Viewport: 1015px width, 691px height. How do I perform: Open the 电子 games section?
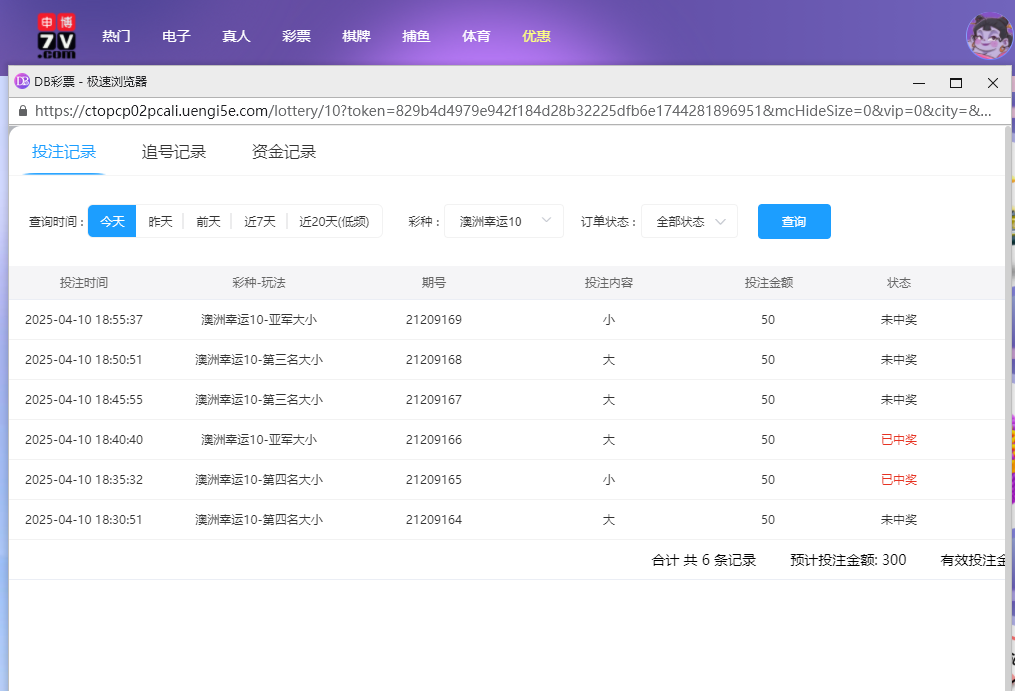(176, 35)
